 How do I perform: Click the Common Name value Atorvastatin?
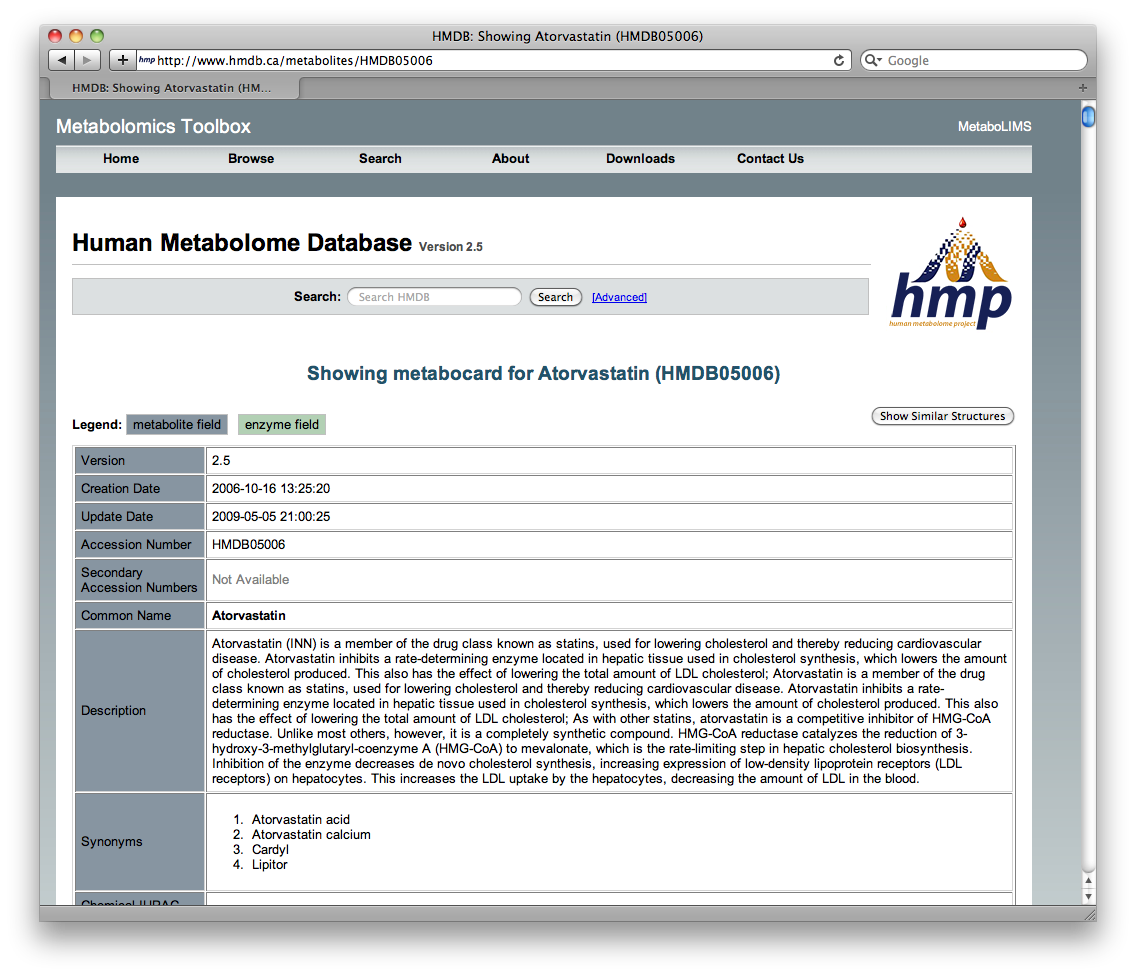coord(248,616)
